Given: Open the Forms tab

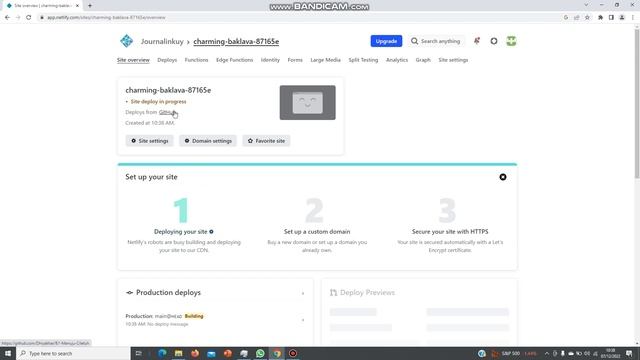Looking at the screenshot, I should [x=295, y=60].
